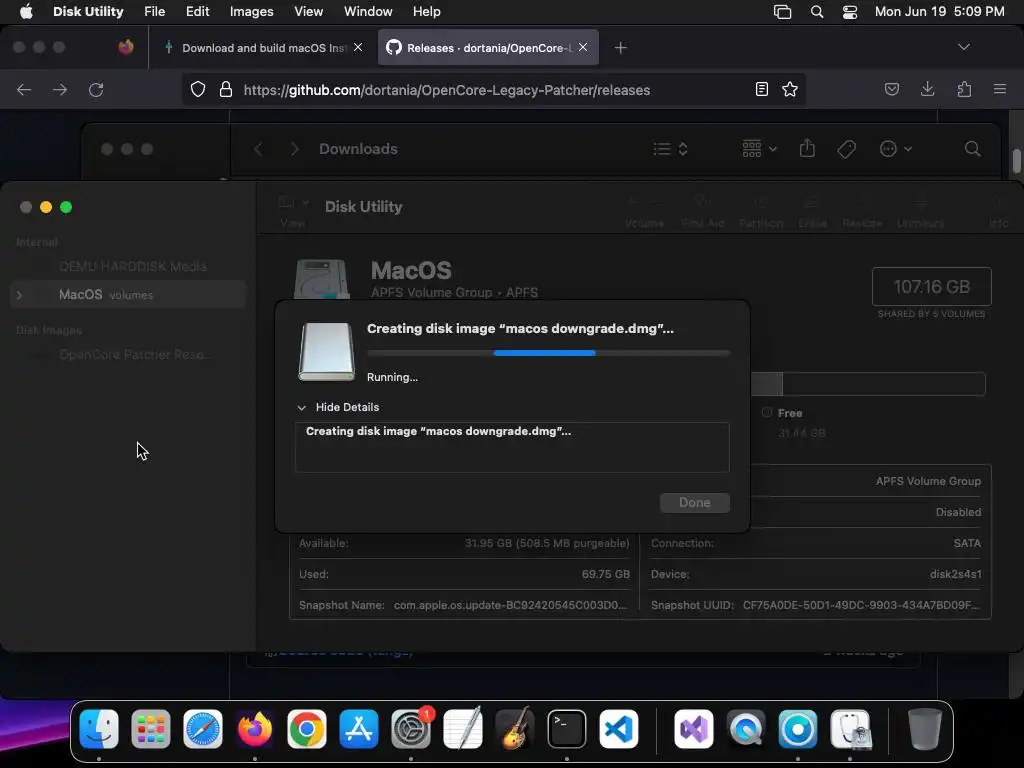Close the Download and build macOS tab
The image size is (1024, 768).
358,47
